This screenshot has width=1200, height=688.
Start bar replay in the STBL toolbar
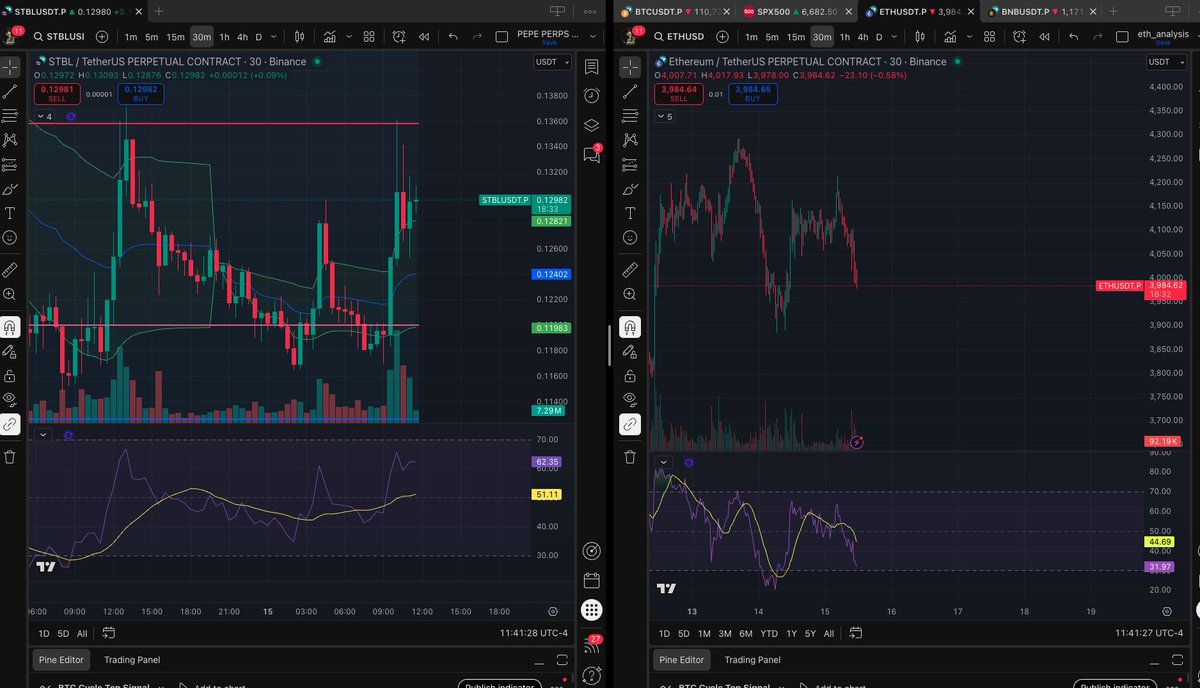tap(425, 36)
